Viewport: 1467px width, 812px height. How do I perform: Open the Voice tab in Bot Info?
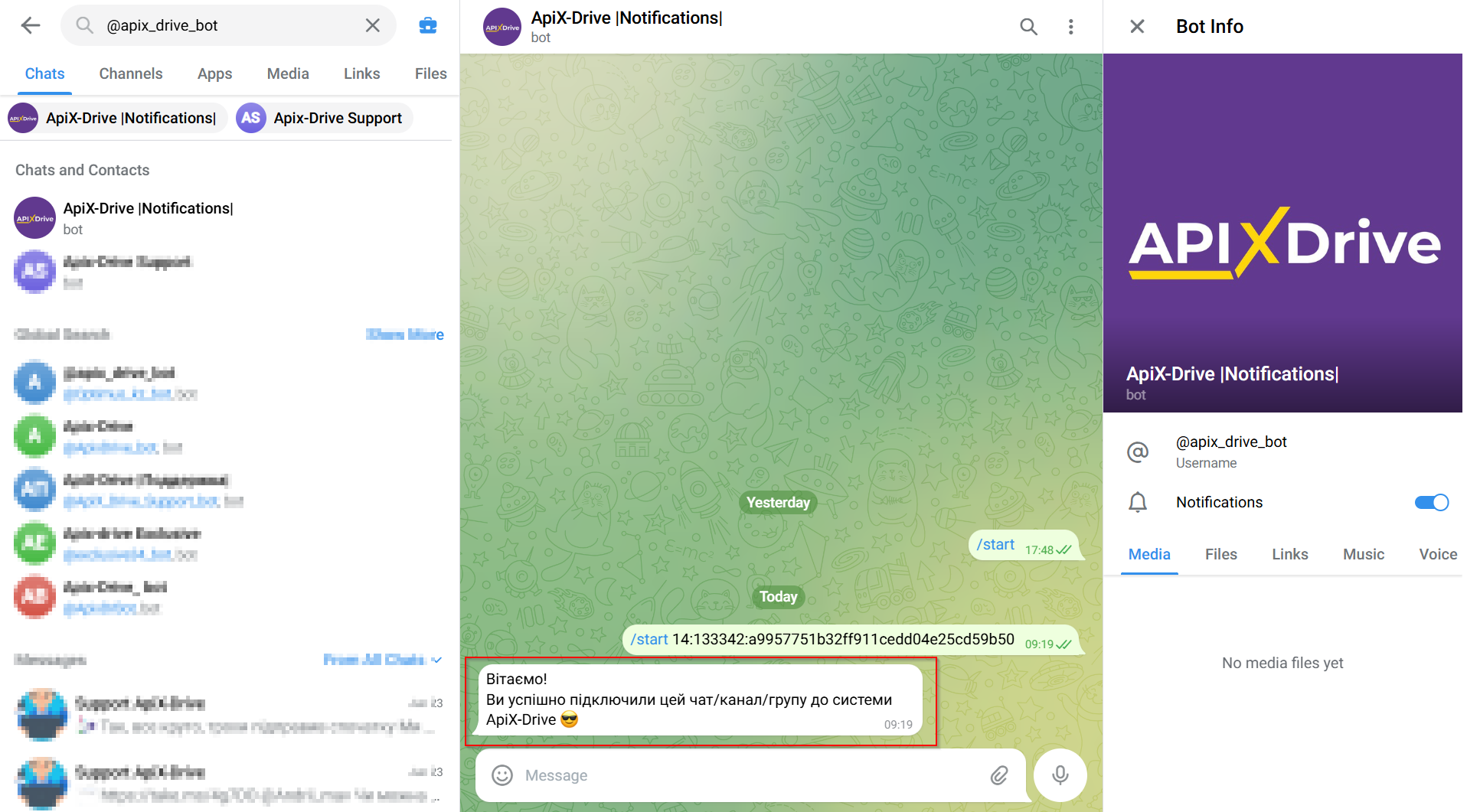click(1437, 554)
